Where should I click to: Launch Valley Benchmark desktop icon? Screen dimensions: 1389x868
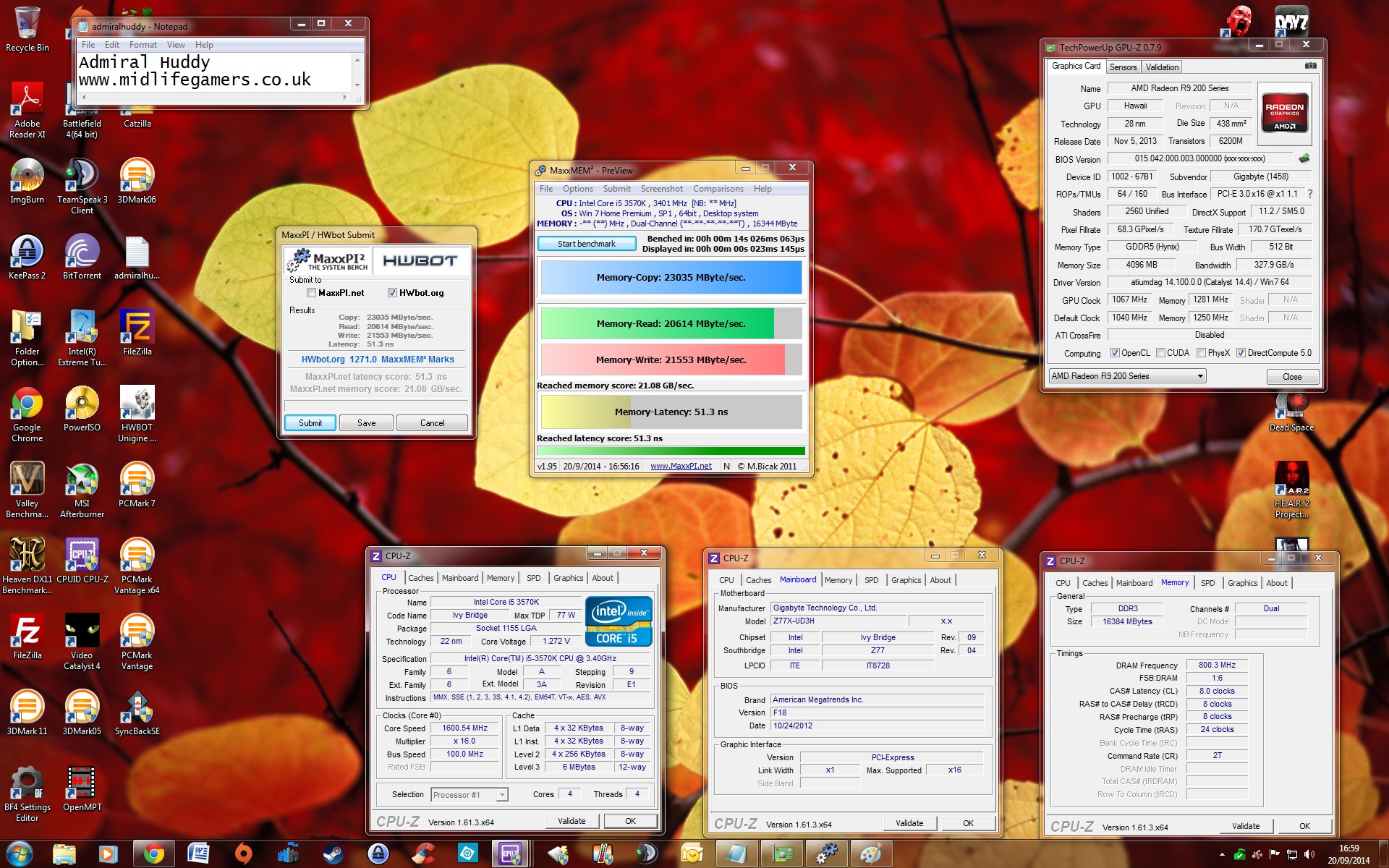coord(27,490)
